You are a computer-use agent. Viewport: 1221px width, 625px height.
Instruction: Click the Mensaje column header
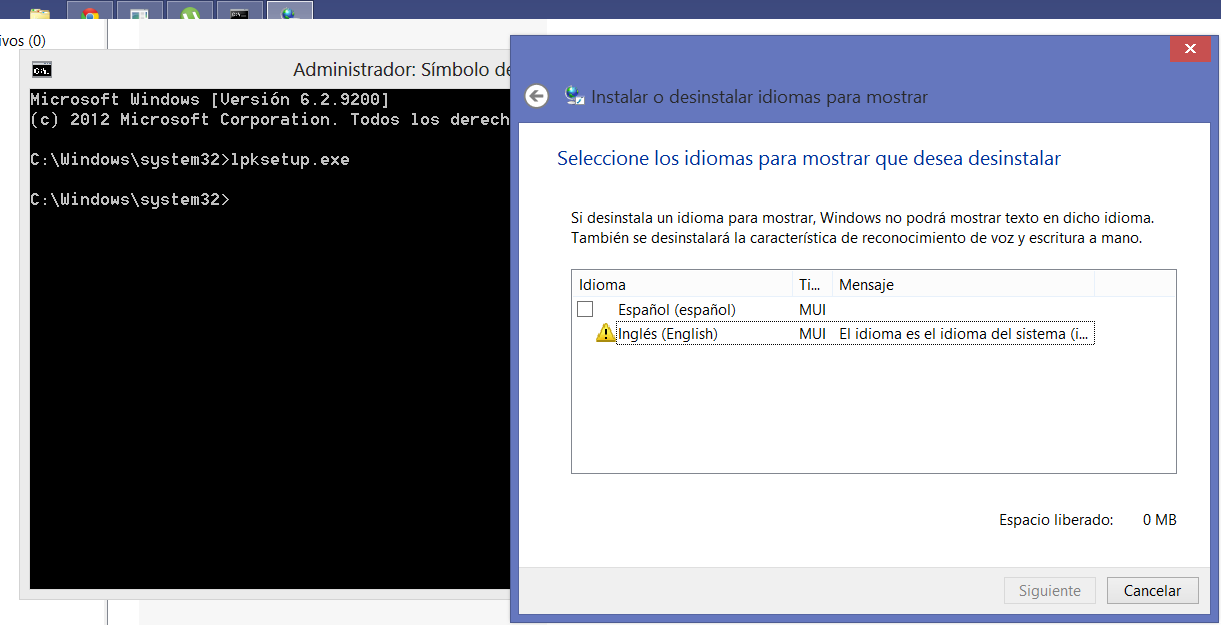point(964,285)
